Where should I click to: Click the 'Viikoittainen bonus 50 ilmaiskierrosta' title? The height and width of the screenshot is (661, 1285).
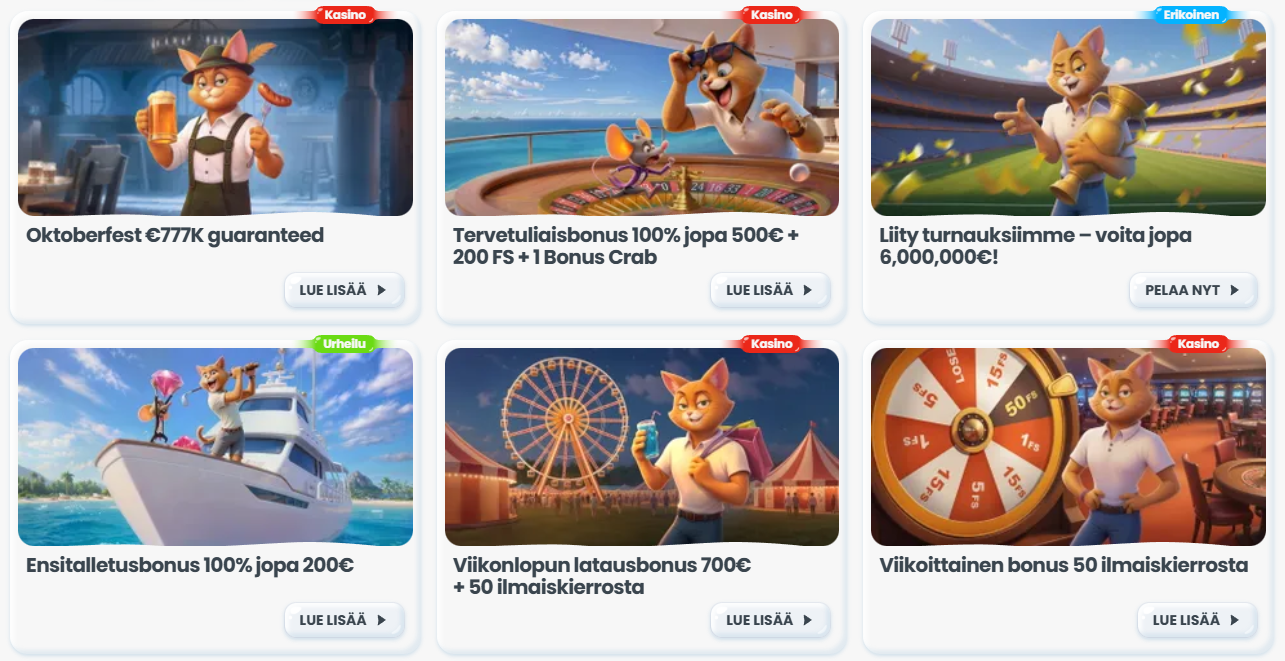point(1064,565)
